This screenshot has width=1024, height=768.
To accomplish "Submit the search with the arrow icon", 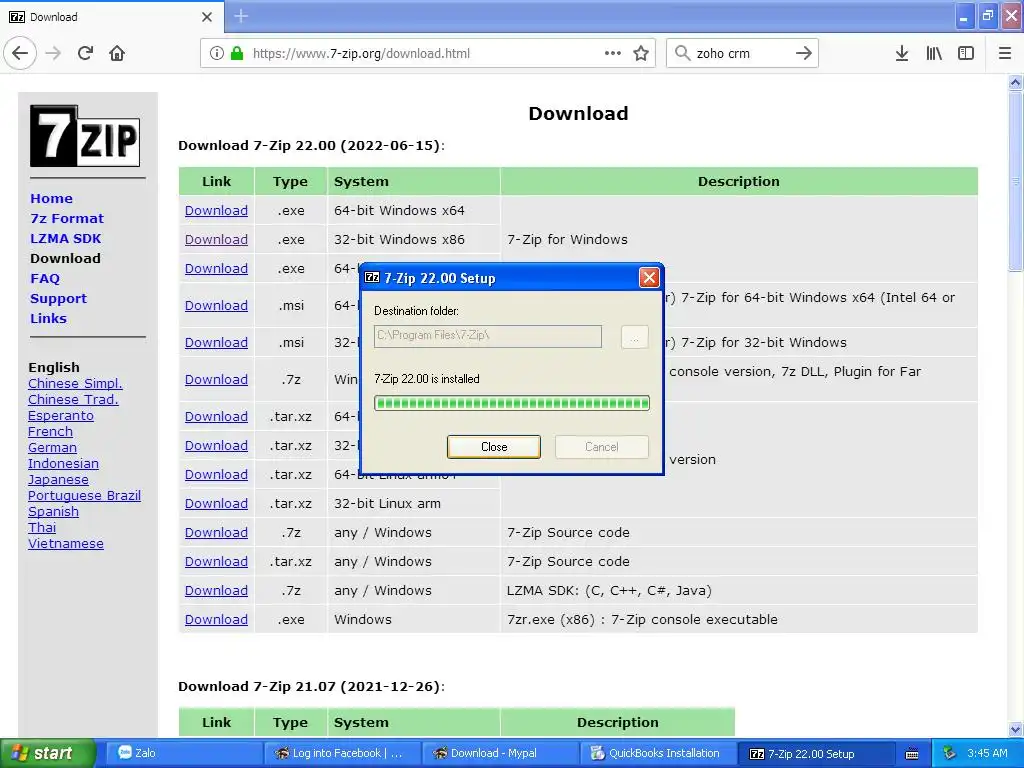I will point(804,53).
